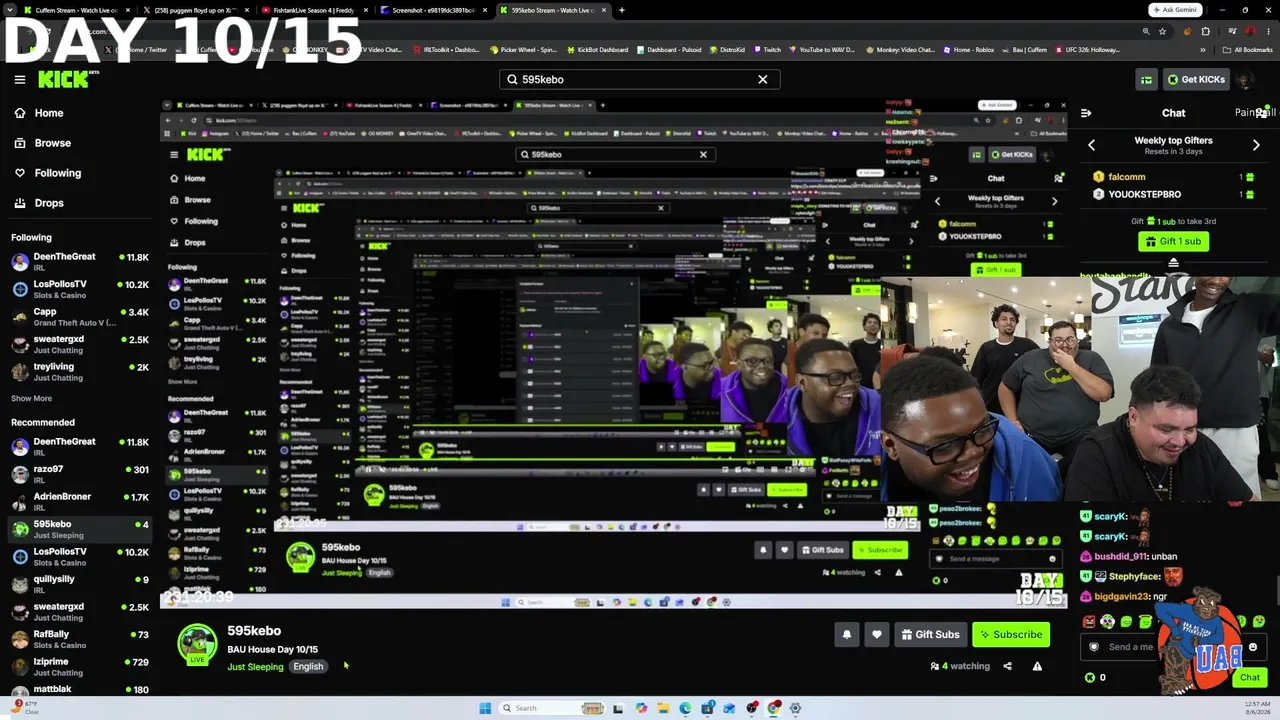This screenshot has height=720, width=1280.
Task: Subscribe to 595kebo
Action: 1011,634
